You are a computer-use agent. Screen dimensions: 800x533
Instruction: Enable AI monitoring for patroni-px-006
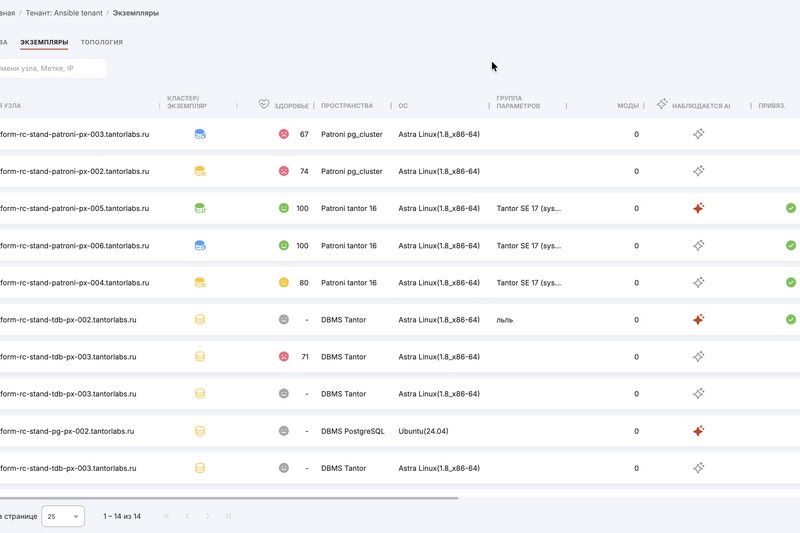coord(698,245)
